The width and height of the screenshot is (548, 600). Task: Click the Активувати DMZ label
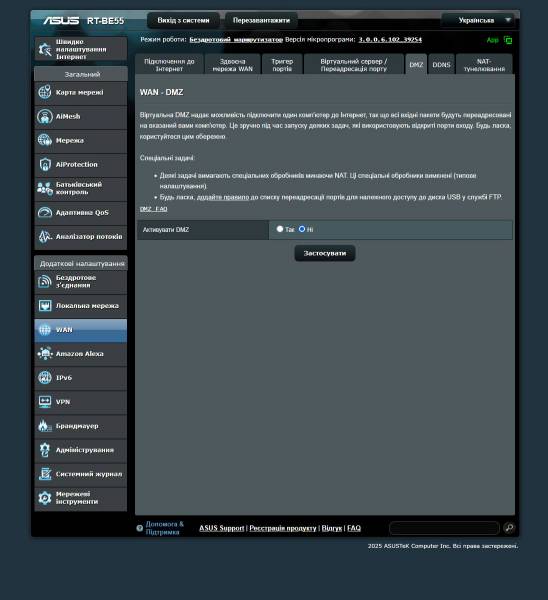click(x=166, y=230)
